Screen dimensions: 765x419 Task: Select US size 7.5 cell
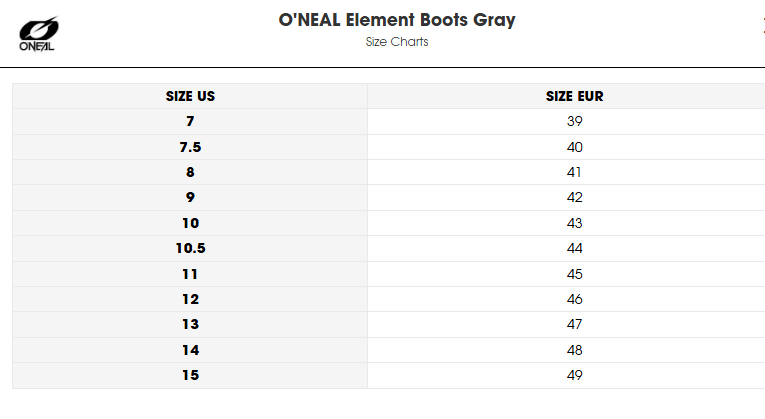coord(190,147)
